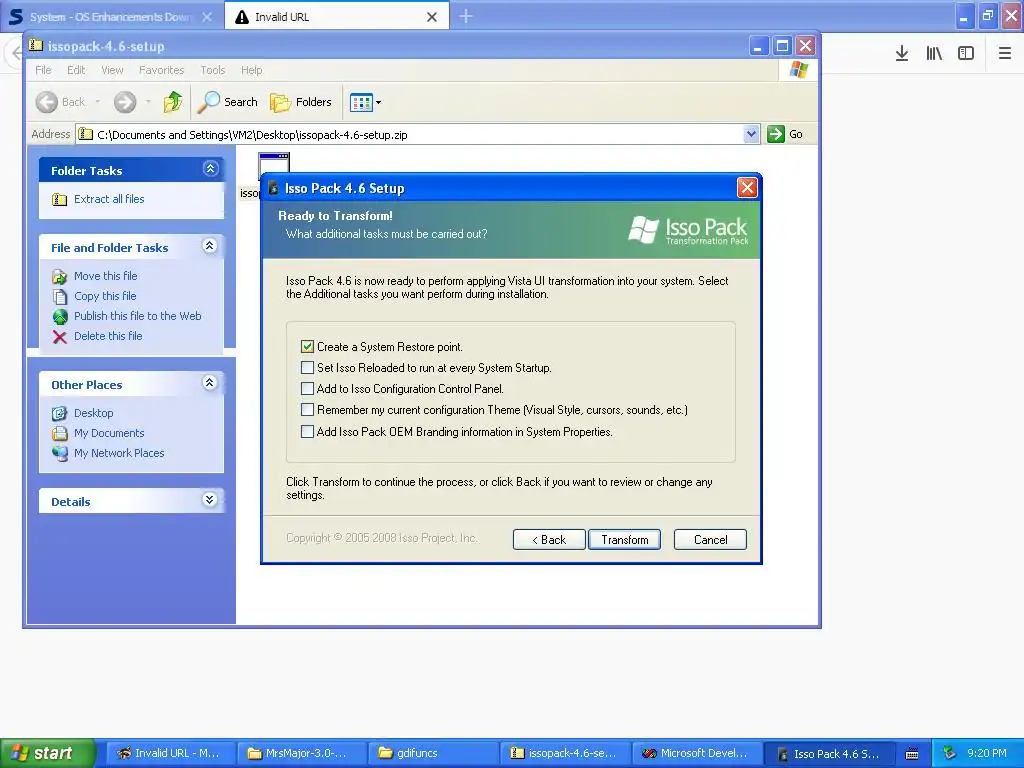Open a new browser tab
The width and height of the screenshot is (1024, 768).
[x=466, y=16]
